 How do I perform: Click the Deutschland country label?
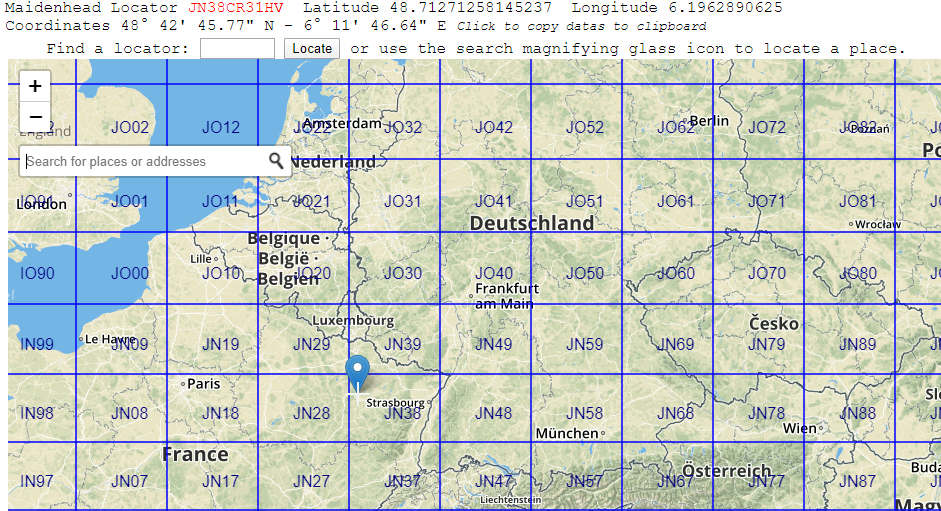click(532, 223)
